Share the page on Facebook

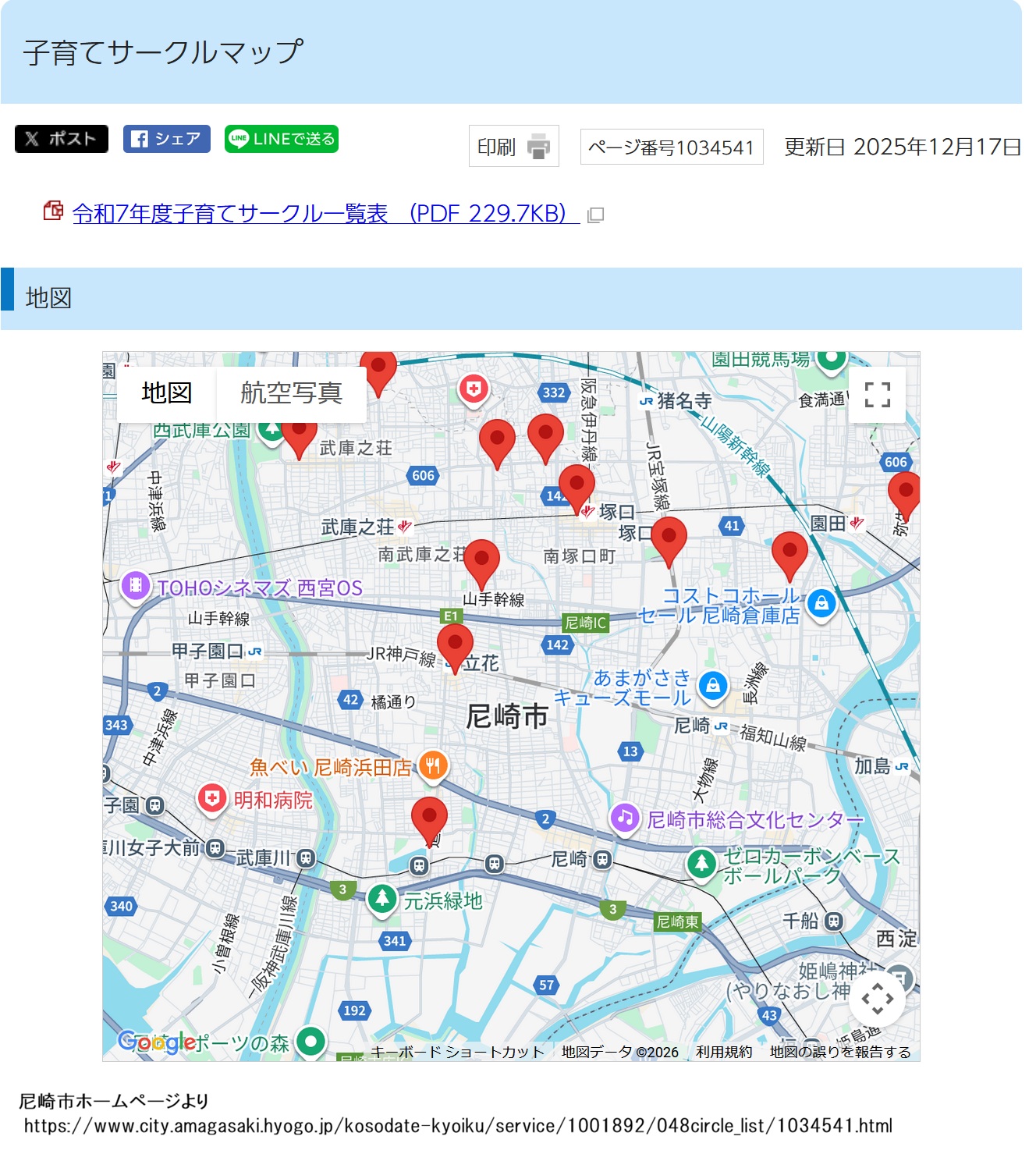click(x=166, y=139)
